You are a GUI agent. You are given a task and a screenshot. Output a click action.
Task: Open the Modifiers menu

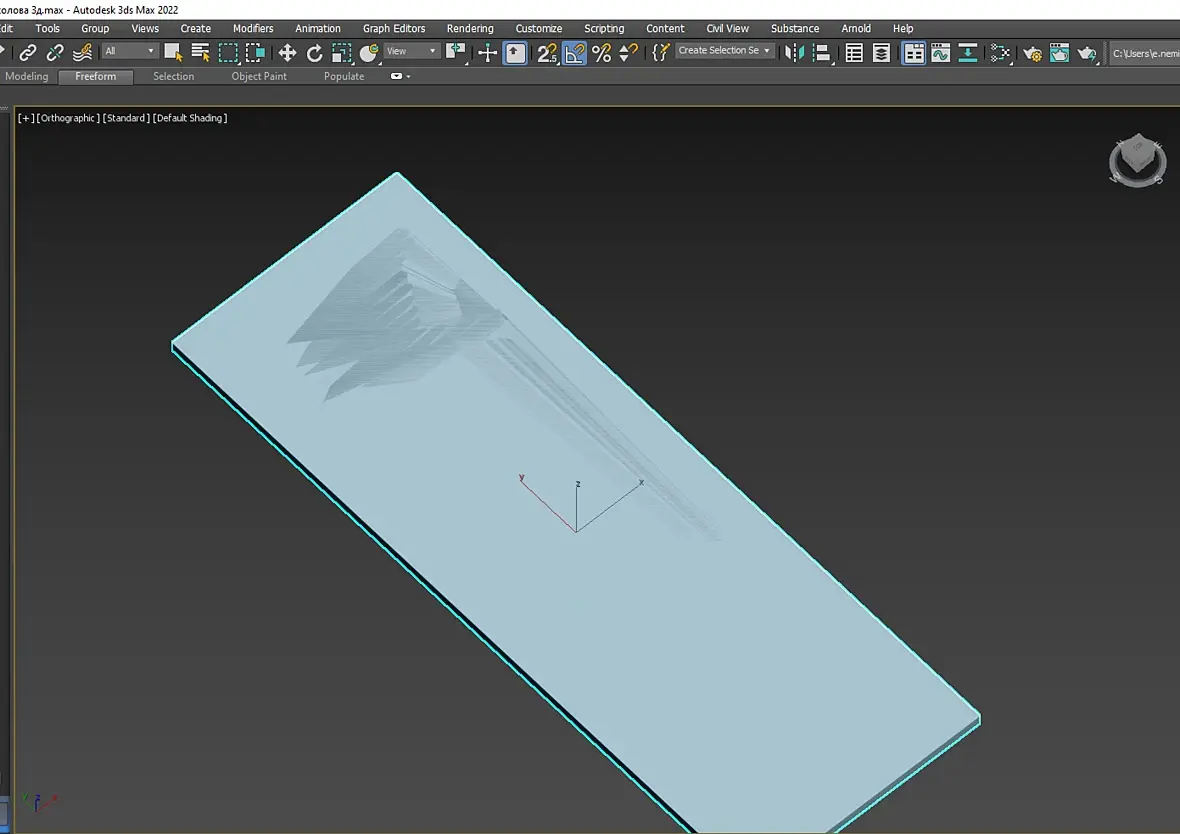click(x=253, y=28)
